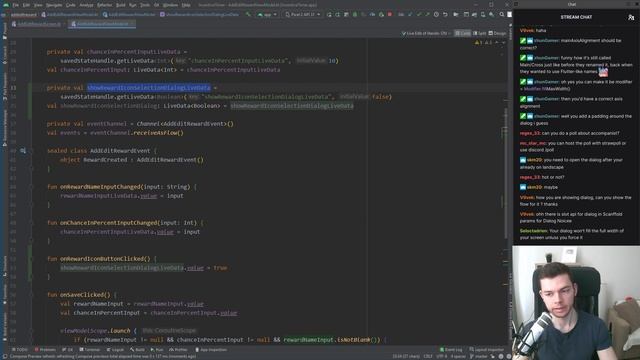
Task: Click the Rerun app icon in toolbar
Action: pos(329,14)
